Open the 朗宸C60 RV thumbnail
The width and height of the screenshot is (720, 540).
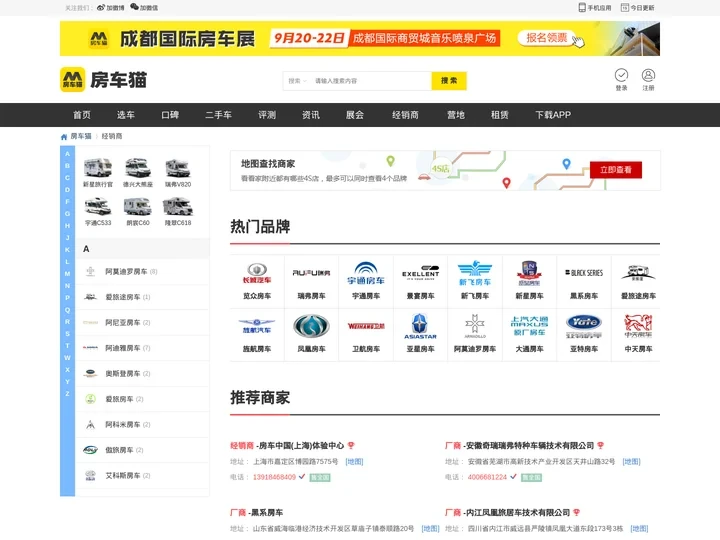tap(138, 206)
